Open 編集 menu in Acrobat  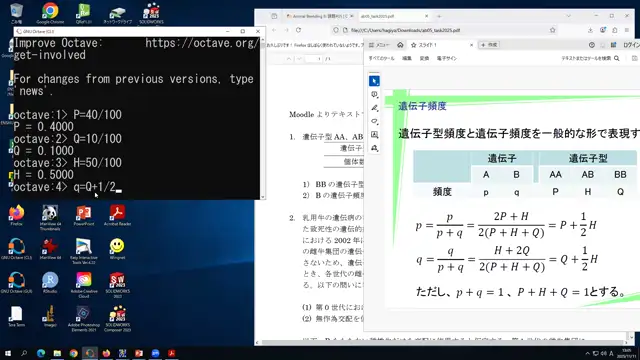407,58
